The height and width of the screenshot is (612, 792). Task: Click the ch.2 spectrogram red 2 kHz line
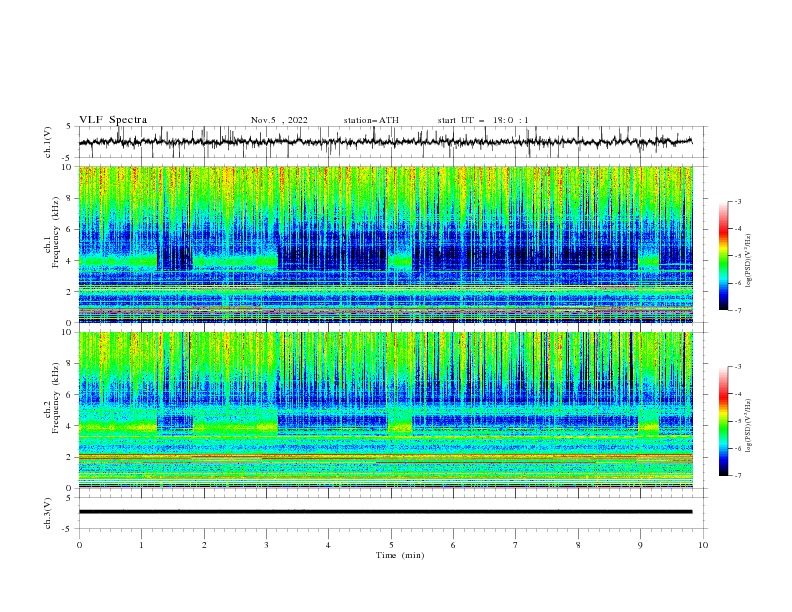[385, 456]
